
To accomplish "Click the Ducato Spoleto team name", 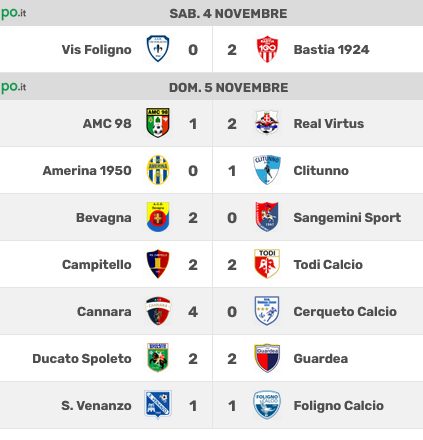I will point(82,359).
